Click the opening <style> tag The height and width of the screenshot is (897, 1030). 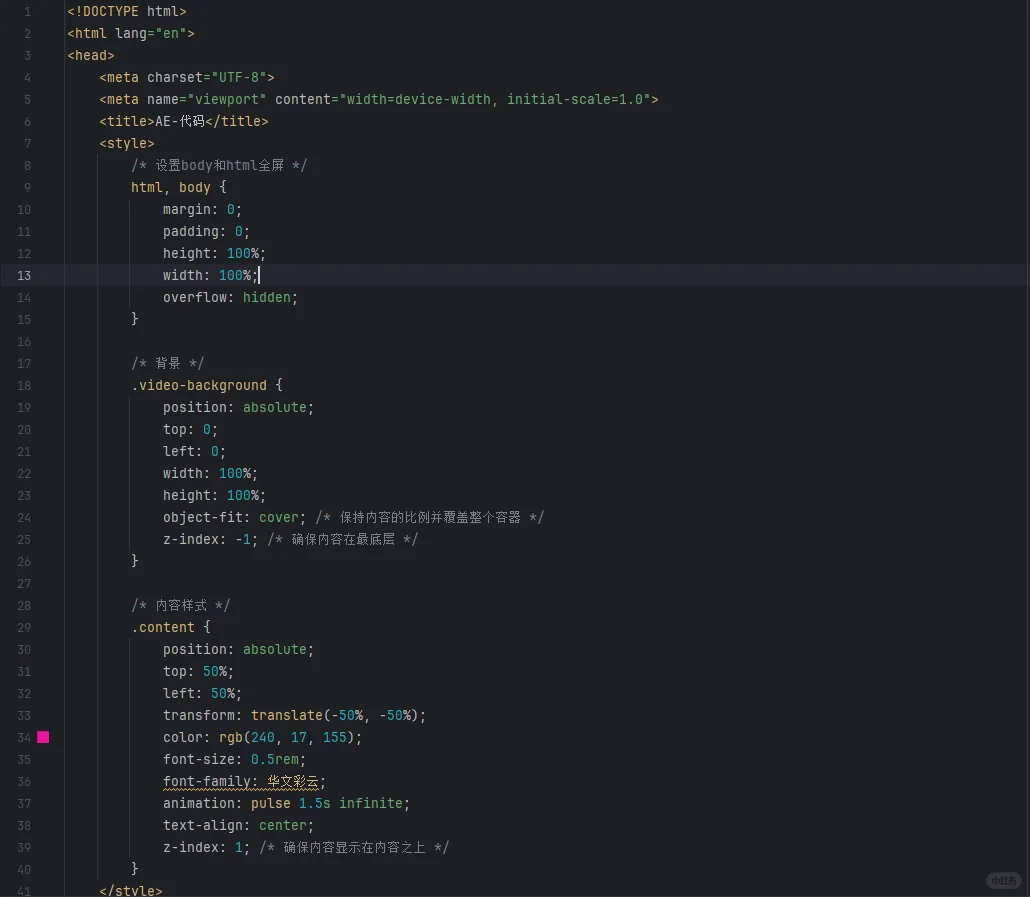tap(127, 144)
